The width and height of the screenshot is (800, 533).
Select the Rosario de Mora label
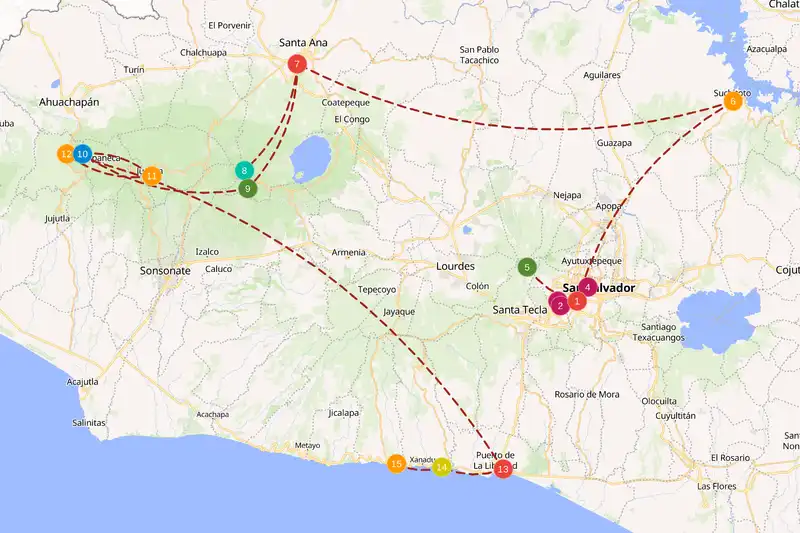point(587,395)
